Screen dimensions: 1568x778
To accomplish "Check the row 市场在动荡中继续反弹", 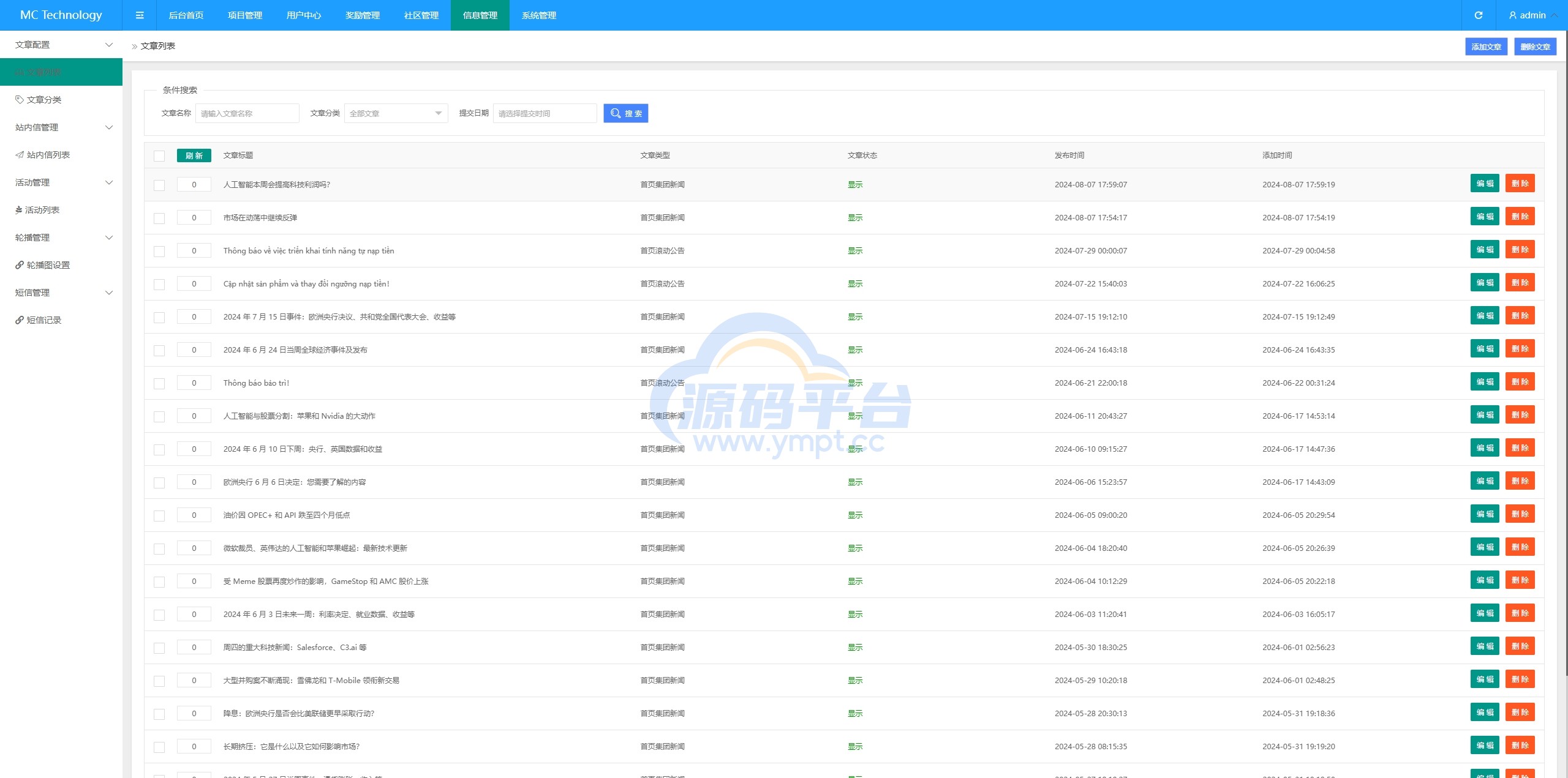I will pos(159,218).
